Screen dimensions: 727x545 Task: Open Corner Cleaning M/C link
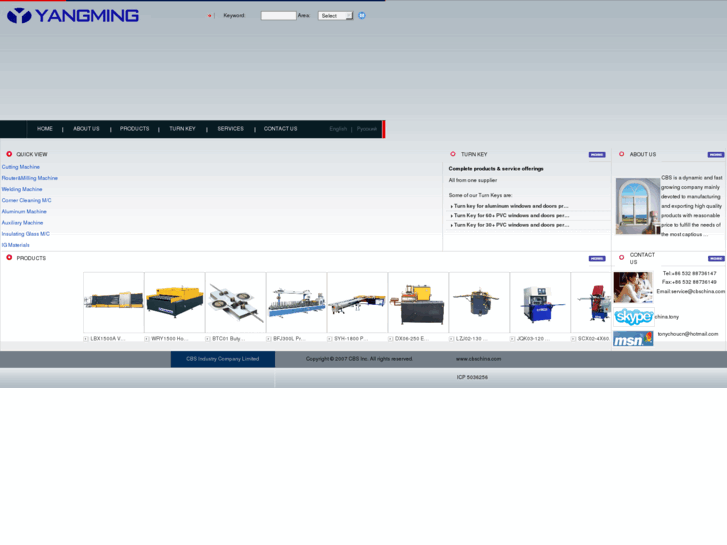[26, 200]
